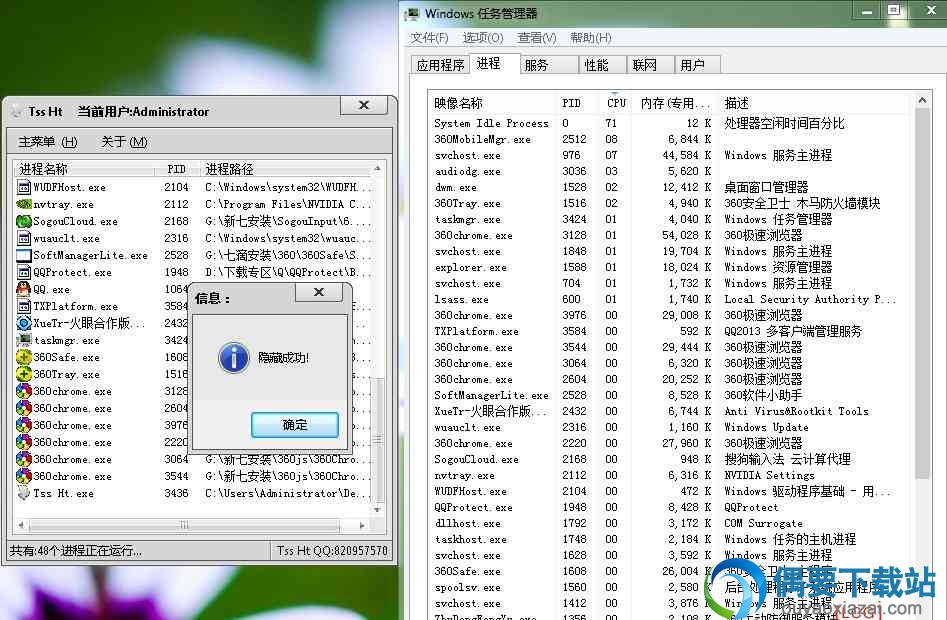Click the QQProtect.exe icon in Tss Ht

pos(24,272)
